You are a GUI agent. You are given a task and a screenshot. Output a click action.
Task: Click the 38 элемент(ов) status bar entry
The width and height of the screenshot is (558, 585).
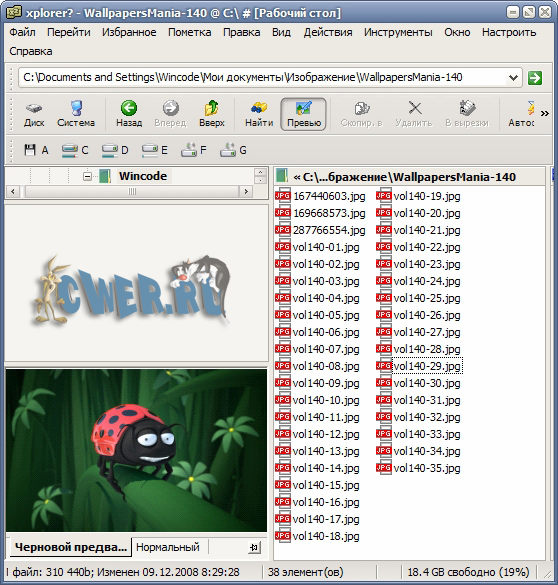click(x=305, y=572)
